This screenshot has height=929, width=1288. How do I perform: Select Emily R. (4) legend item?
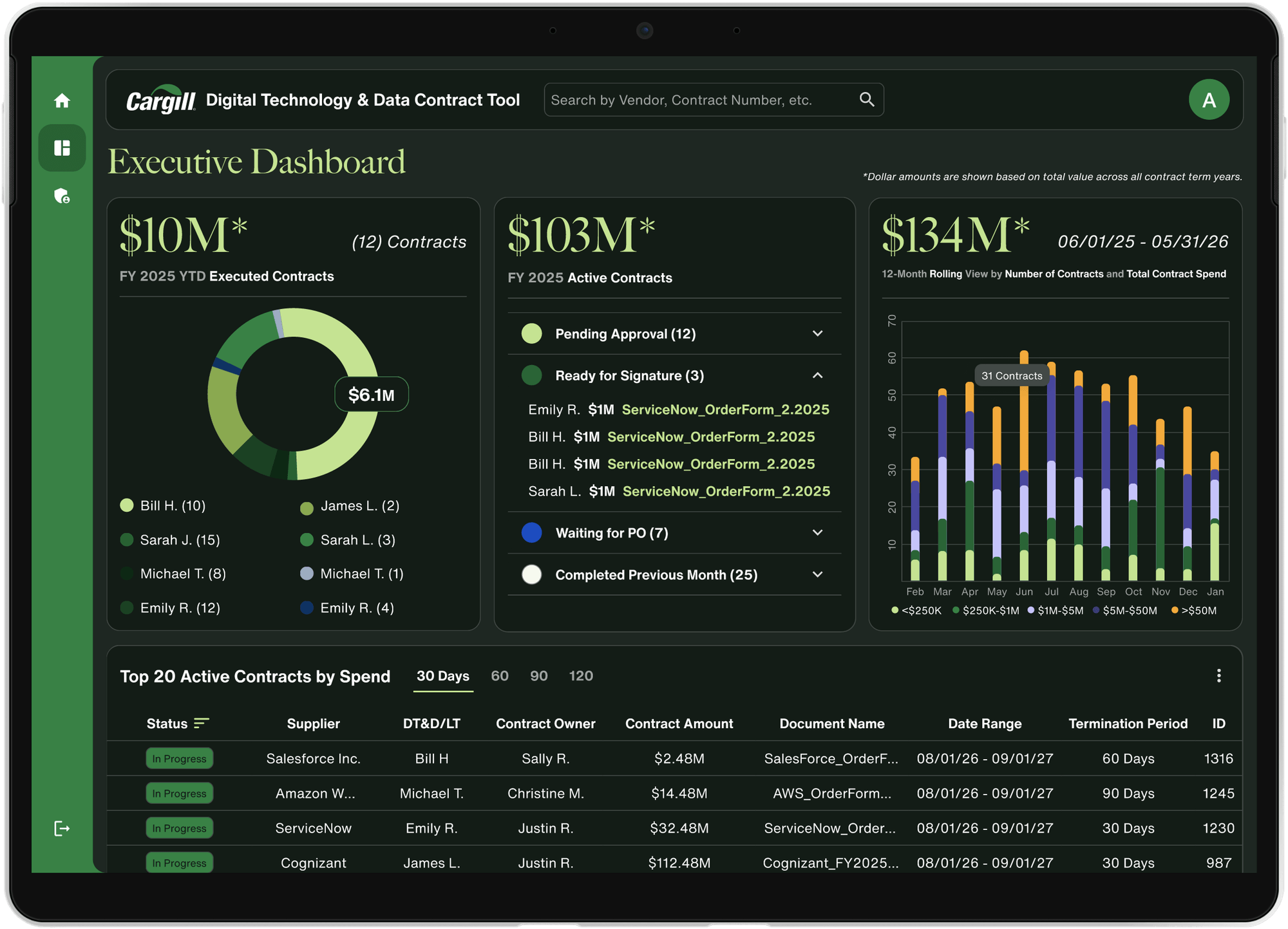click(347, 608)
